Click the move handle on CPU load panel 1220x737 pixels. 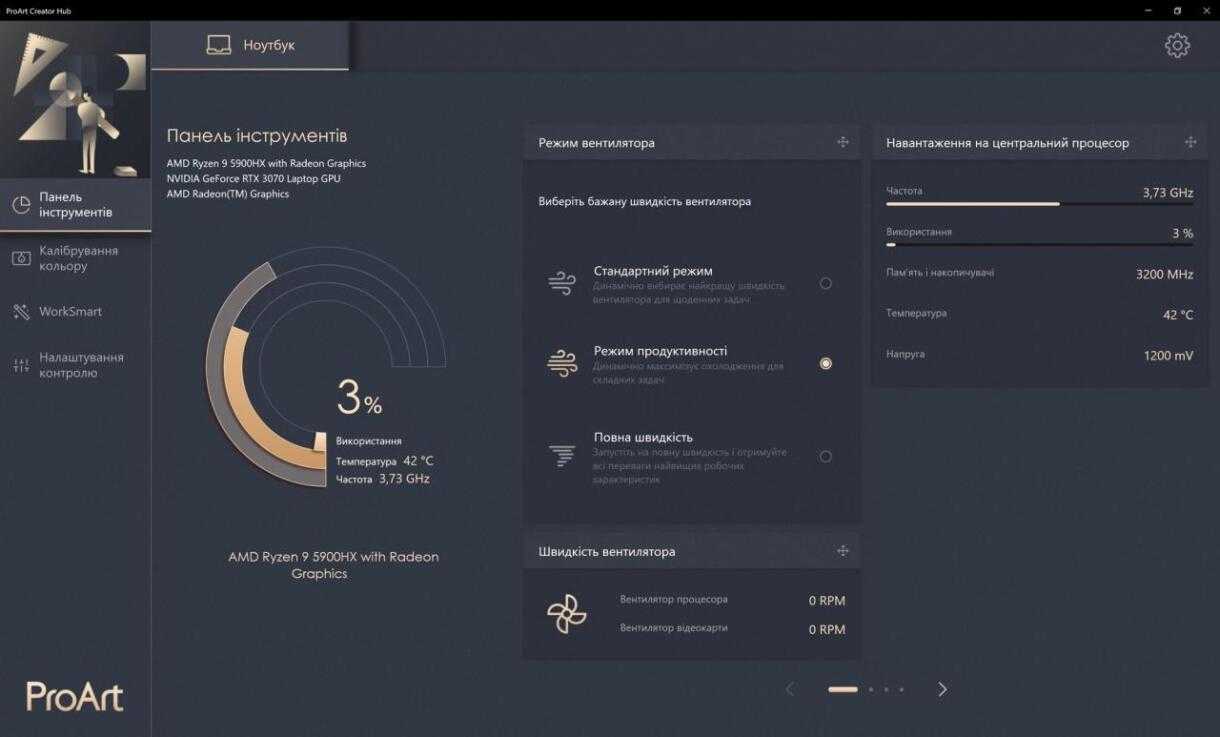pyautogui.click(x=1190, y=142)
